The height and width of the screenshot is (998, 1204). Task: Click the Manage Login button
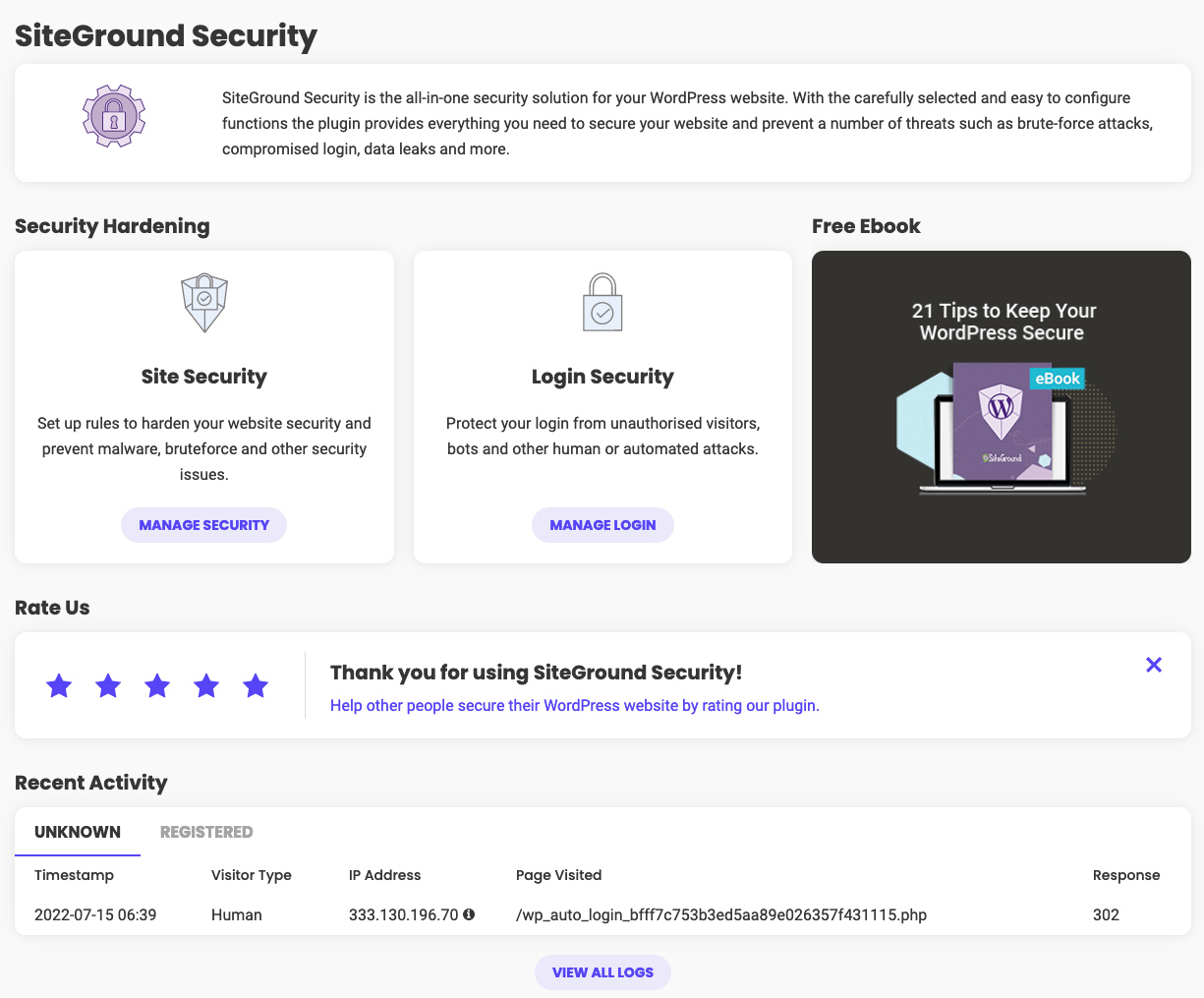pyautogui.click(x=602, y=525)
